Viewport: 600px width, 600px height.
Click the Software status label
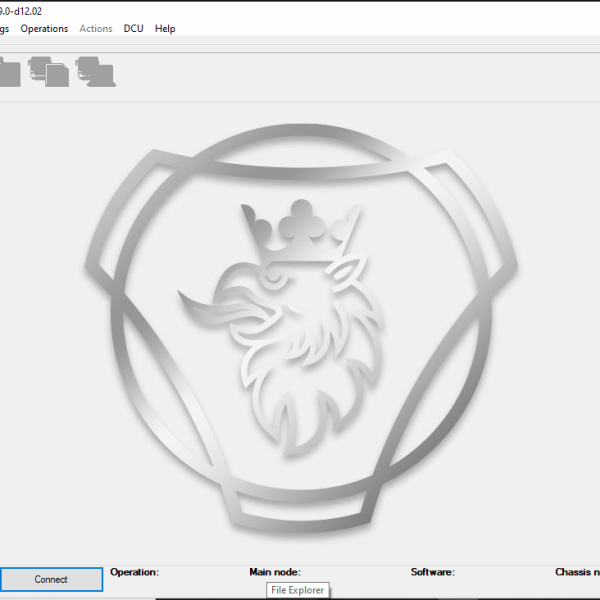432,572
